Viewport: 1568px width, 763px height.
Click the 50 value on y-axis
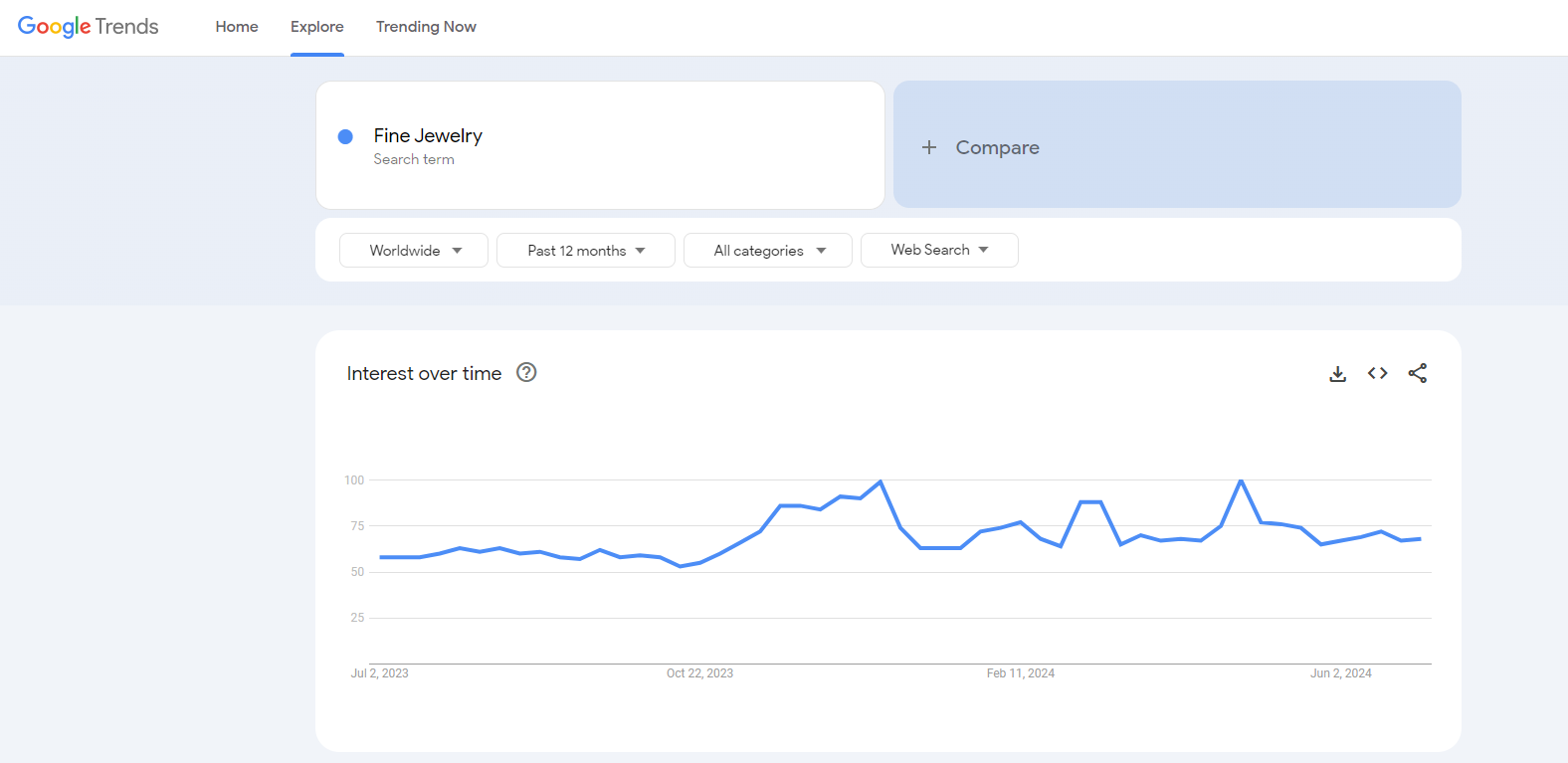point(357,572)
